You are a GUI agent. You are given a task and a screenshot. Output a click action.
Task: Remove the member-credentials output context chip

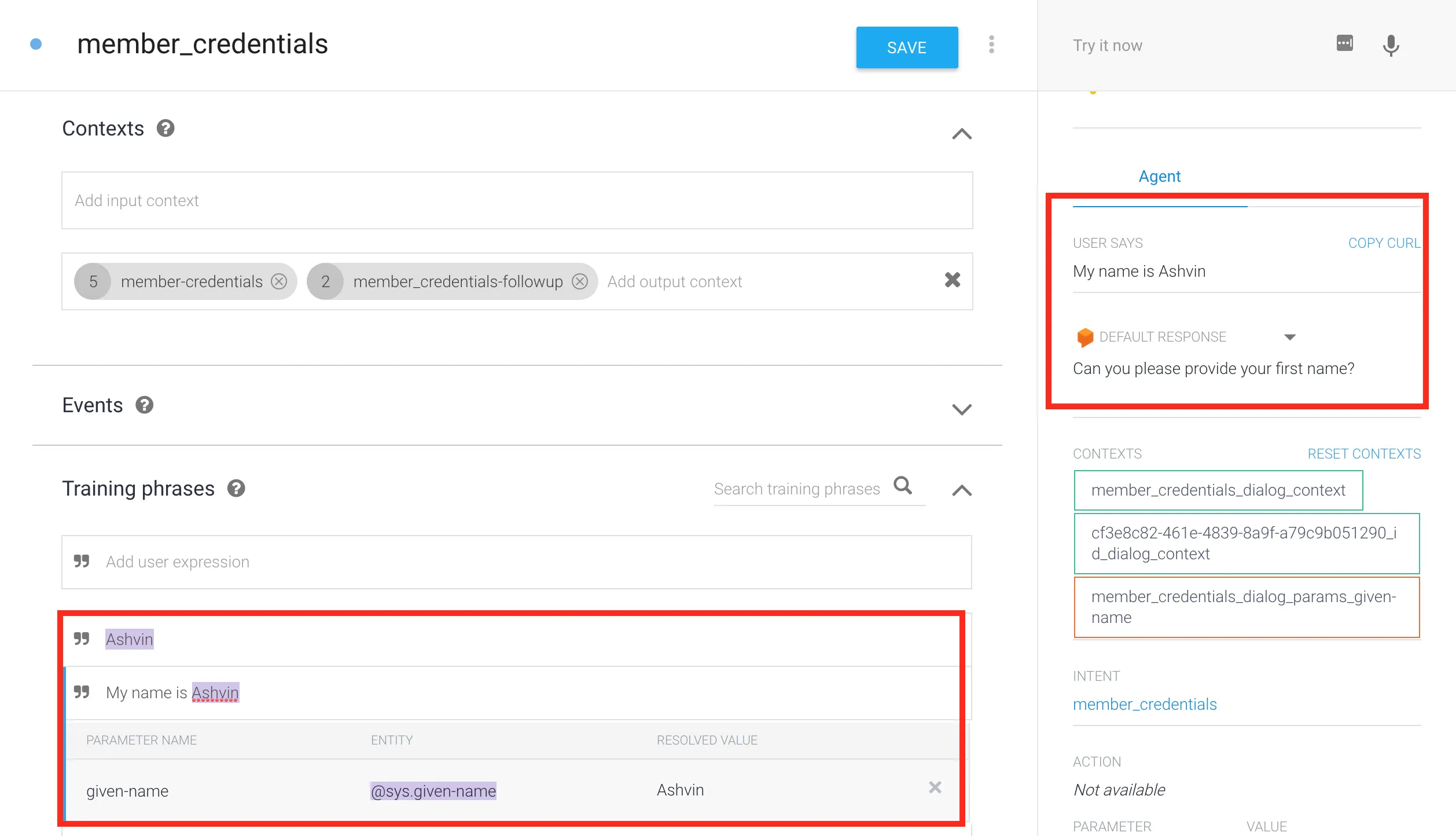point(279,281)
